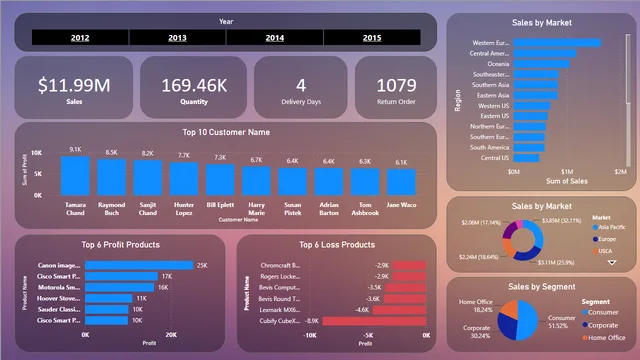The width and height of the screenshot is (640, 360).
Task: Expand the market legend down arrow
Action: click(x=611, y=262)
